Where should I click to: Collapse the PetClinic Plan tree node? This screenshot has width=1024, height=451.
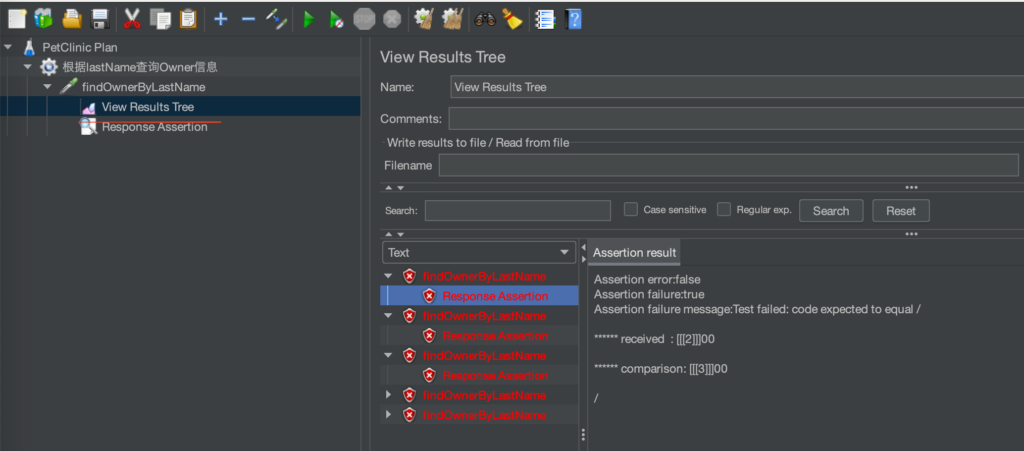8,47
